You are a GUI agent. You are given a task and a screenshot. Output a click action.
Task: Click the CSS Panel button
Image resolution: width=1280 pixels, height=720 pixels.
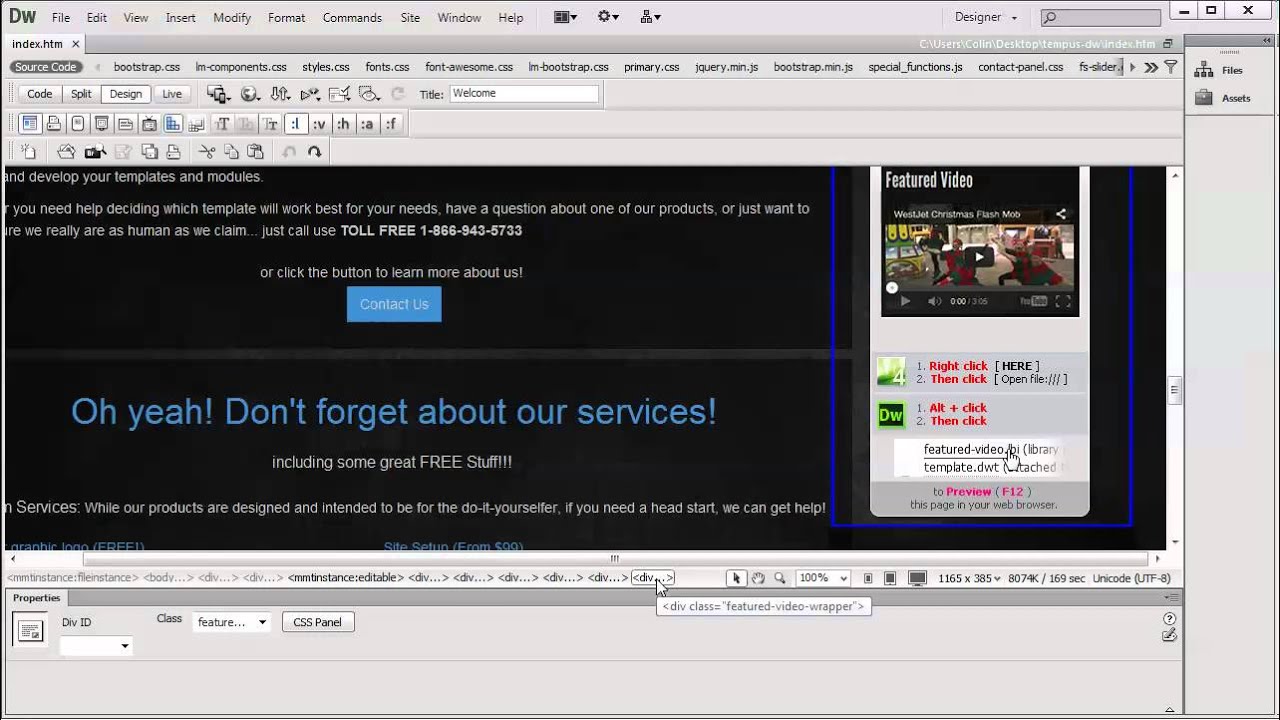(317, 622)
